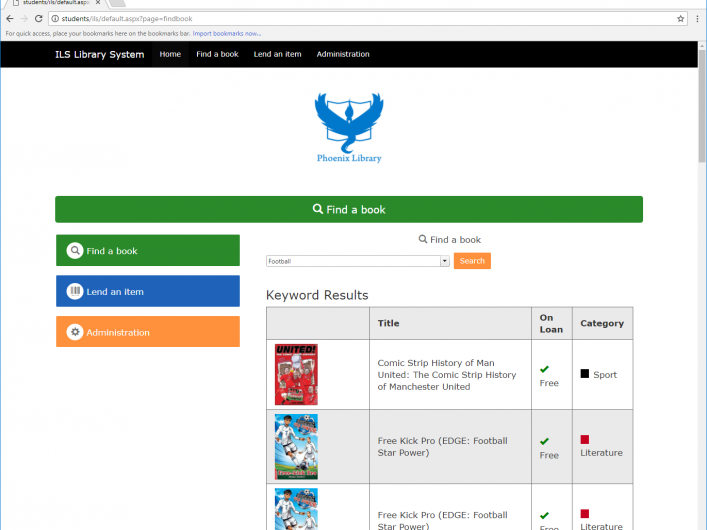Click the black Sport category swatch
Viewport: 707px width, 530px height.
[585, 373]
